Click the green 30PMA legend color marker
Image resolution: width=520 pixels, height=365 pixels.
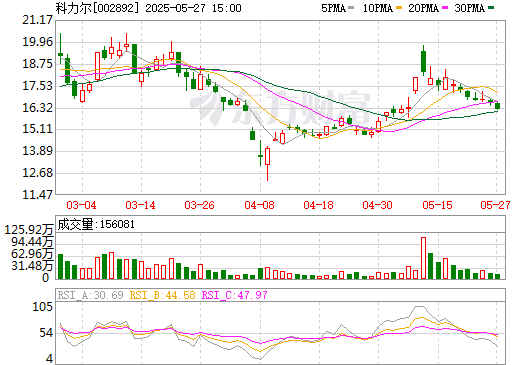tap(491, 8)
